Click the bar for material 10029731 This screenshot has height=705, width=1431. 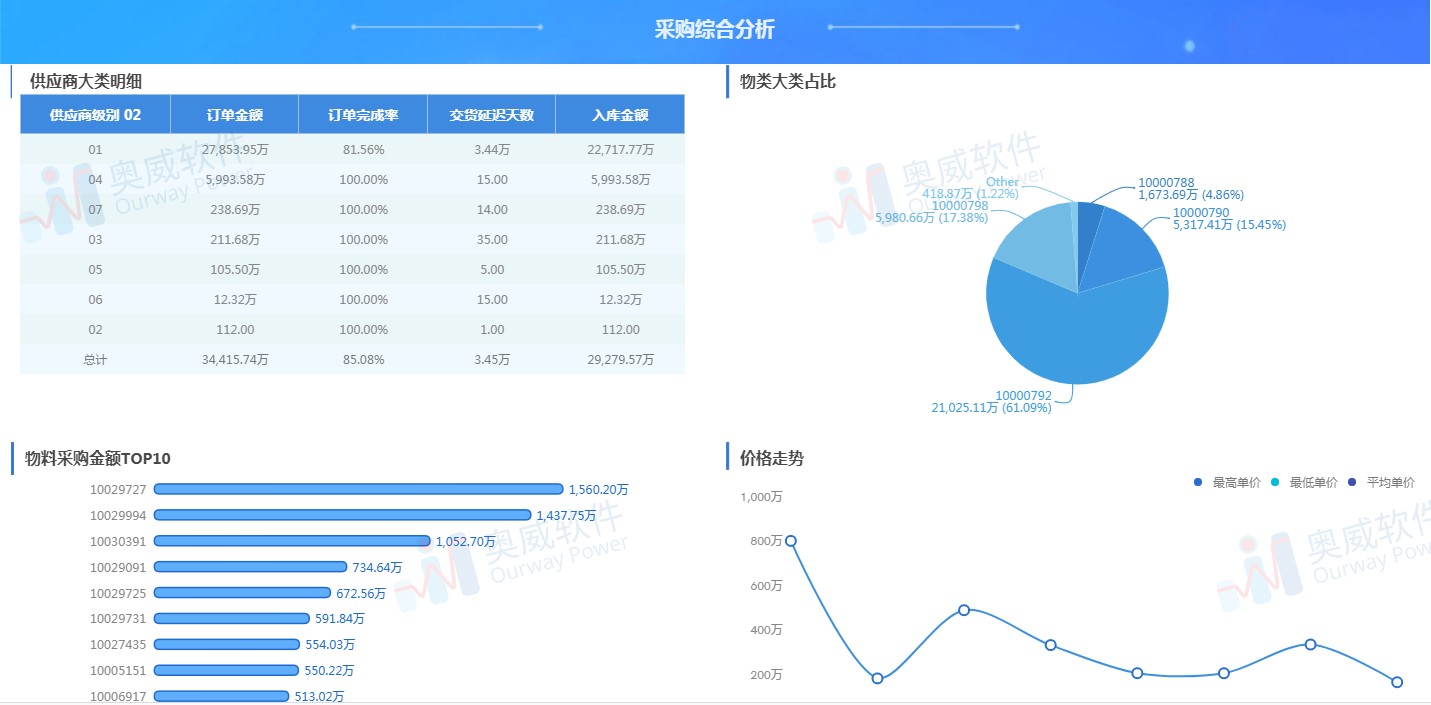coord(232,619)
